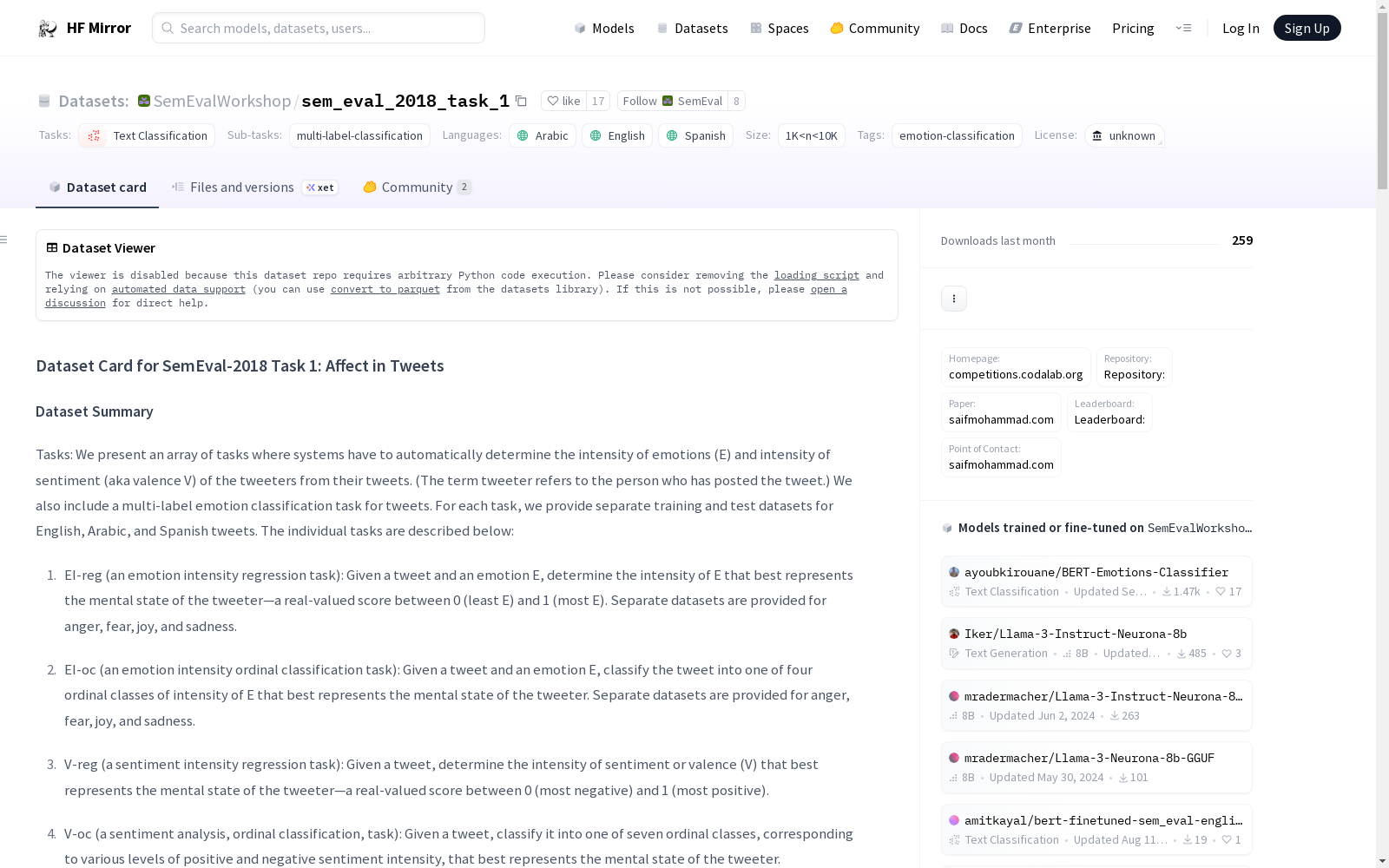Select the Text Classification task tag

tap(147, 135)
